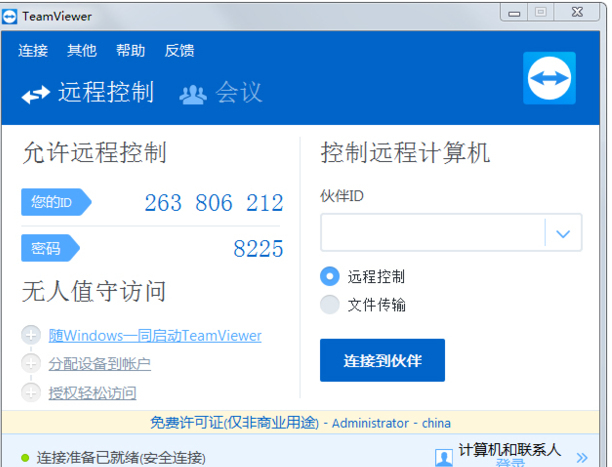Switch to the 会议 tab
This screenshot has width=612, height=467.
point(221,93)
